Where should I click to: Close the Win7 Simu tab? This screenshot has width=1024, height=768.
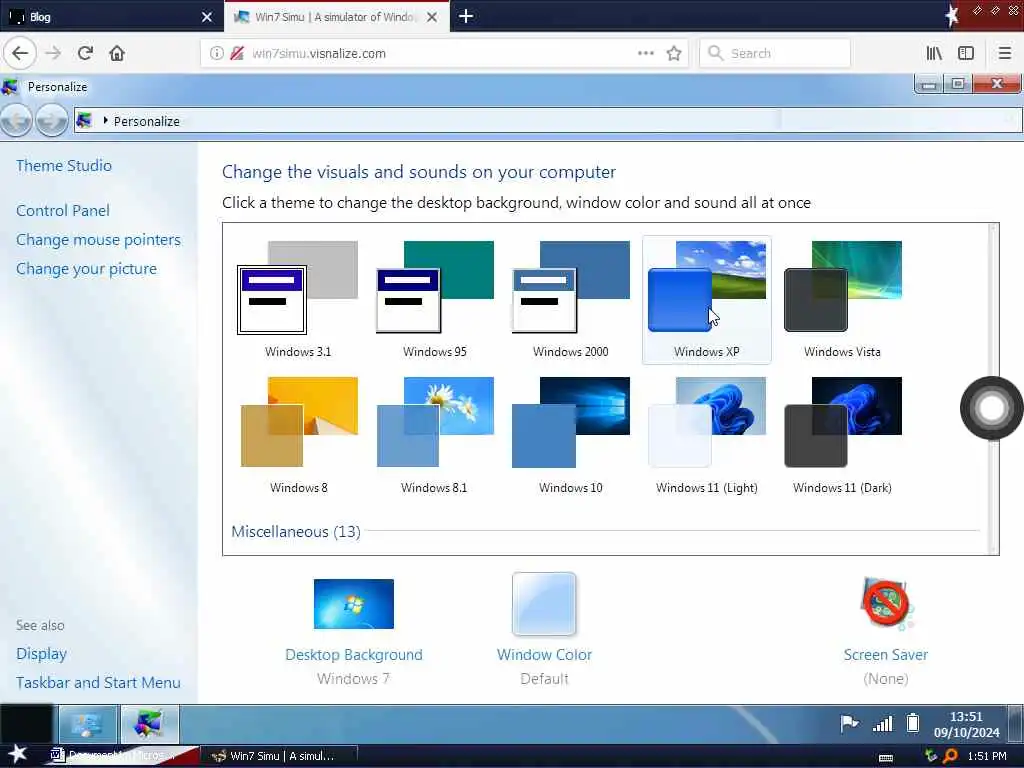point(432,17)
